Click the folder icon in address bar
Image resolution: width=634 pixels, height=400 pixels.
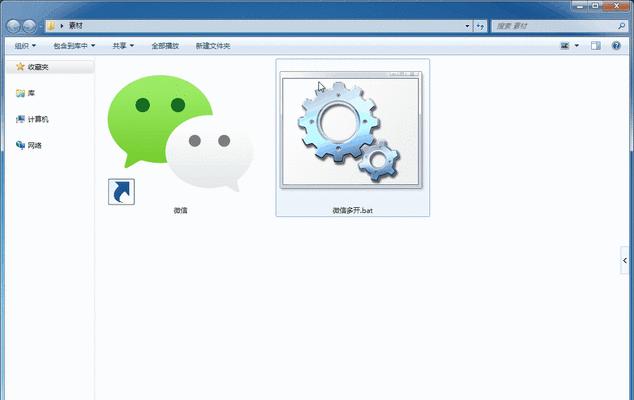click(51, 26)
